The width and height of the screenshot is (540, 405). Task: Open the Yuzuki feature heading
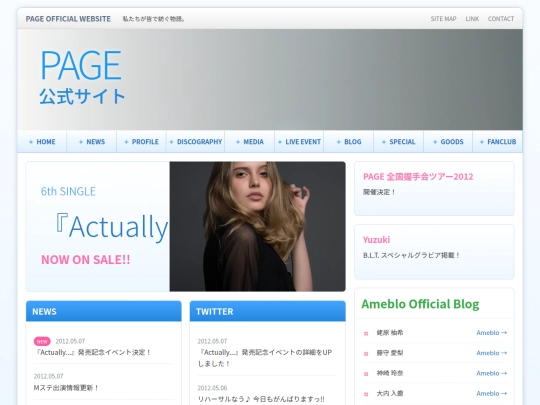(376, 240)
